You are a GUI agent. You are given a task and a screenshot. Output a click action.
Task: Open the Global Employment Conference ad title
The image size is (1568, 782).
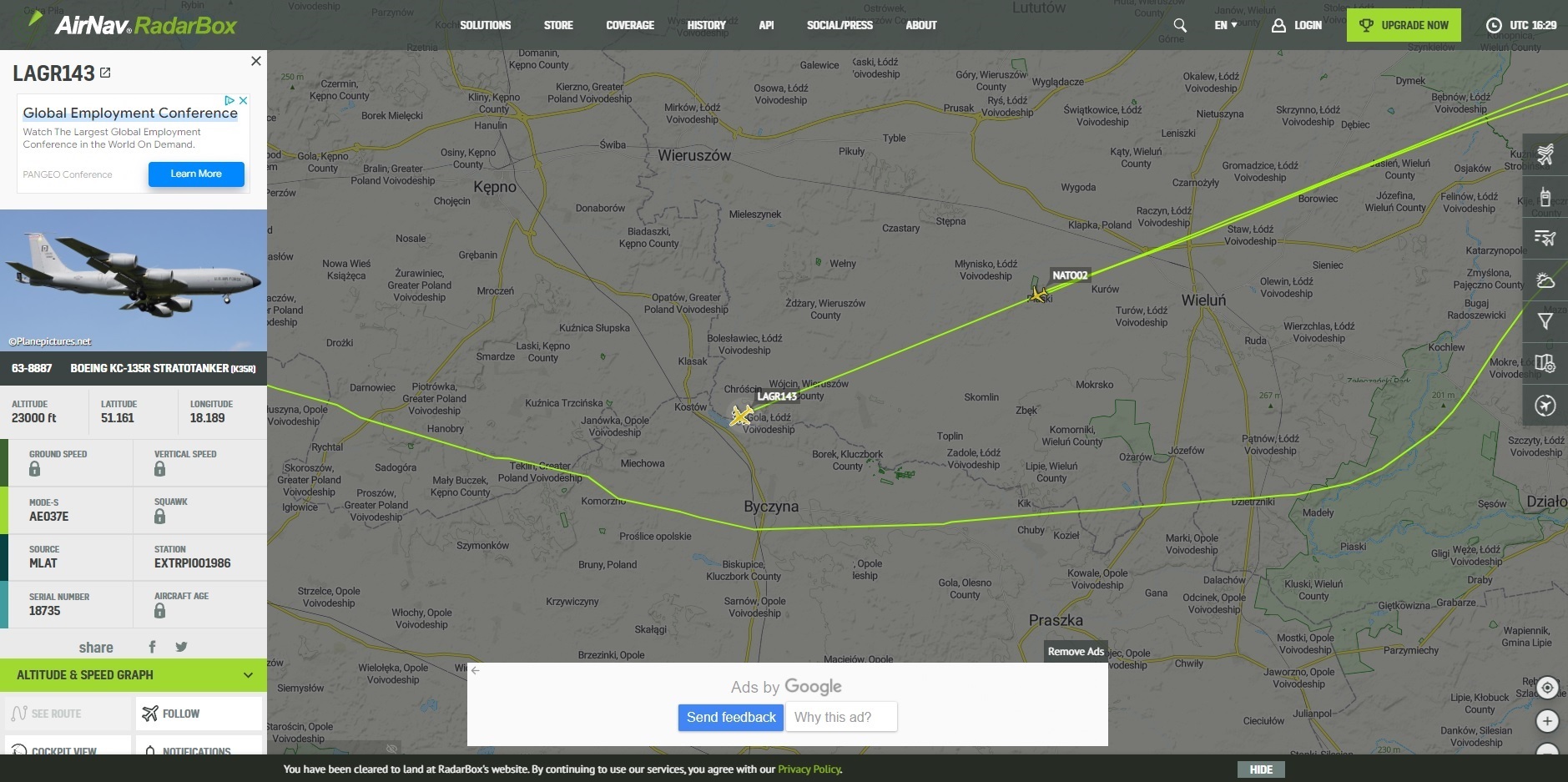pyautogui.click(x=130, y=113)
